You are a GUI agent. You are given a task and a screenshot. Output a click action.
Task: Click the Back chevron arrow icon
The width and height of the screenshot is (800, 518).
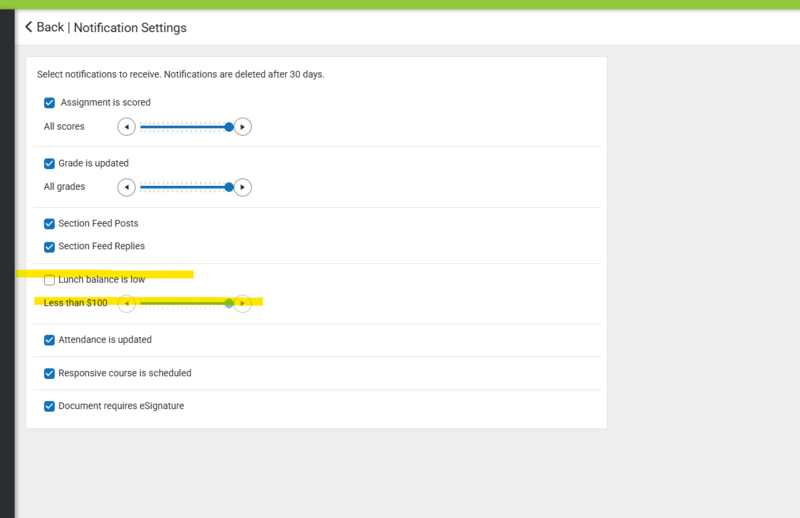click(x=29, y=27)
